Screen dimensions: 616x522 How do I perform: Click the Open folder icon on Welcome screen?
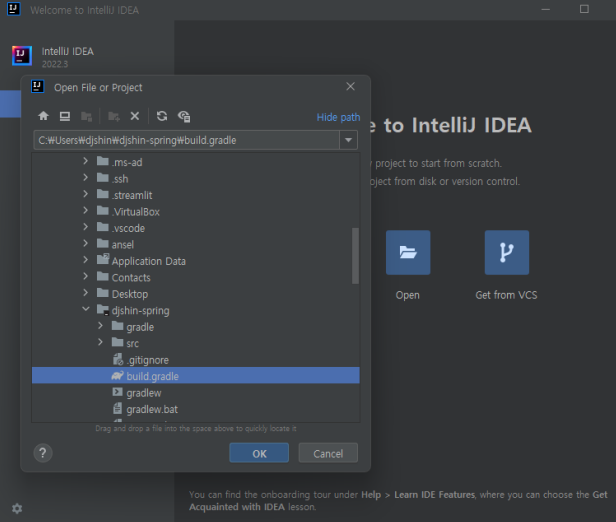click(x=408, y=253)
